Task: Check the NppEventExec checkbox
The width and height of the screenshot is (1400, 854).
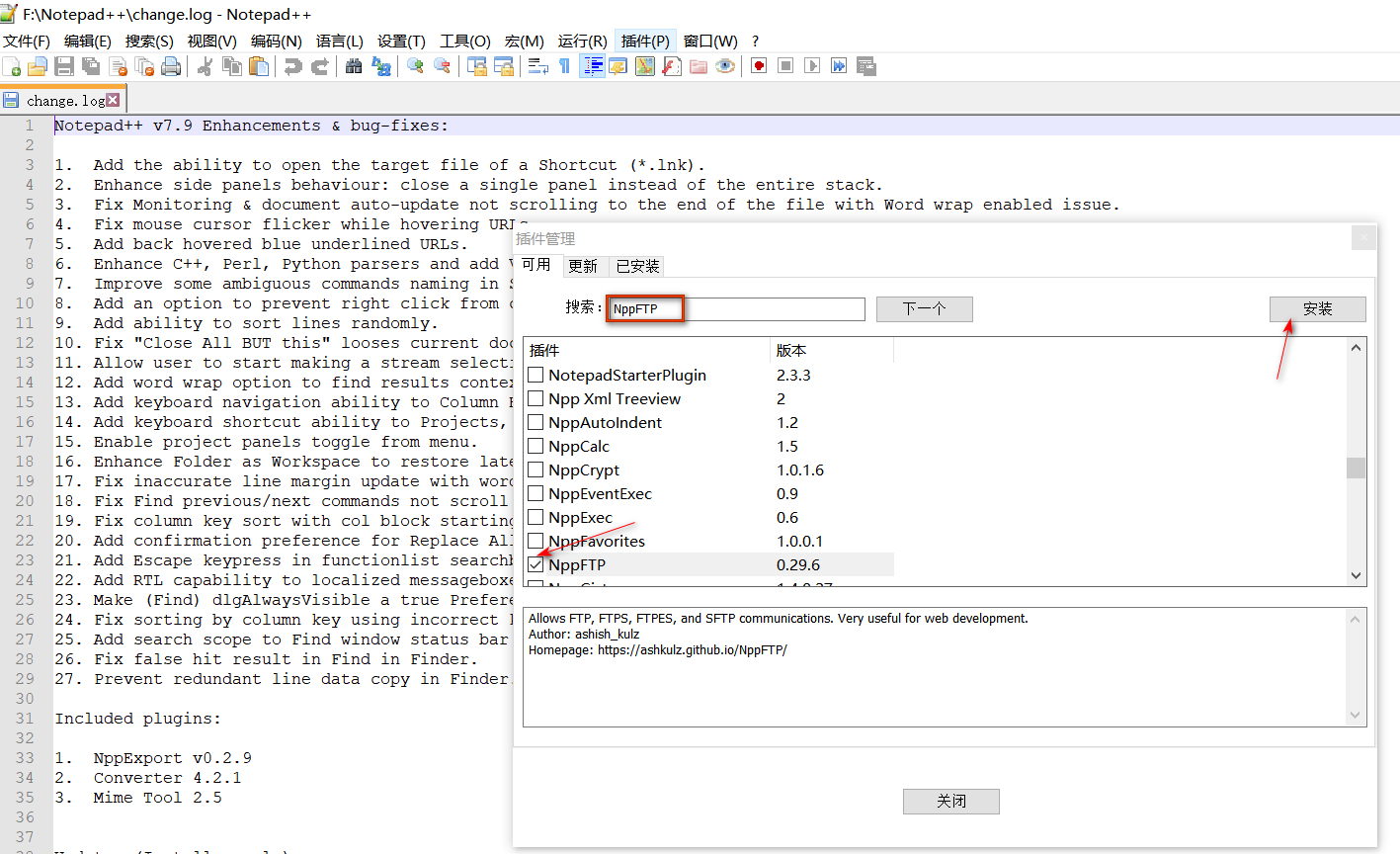Action: tap(535, 494)
